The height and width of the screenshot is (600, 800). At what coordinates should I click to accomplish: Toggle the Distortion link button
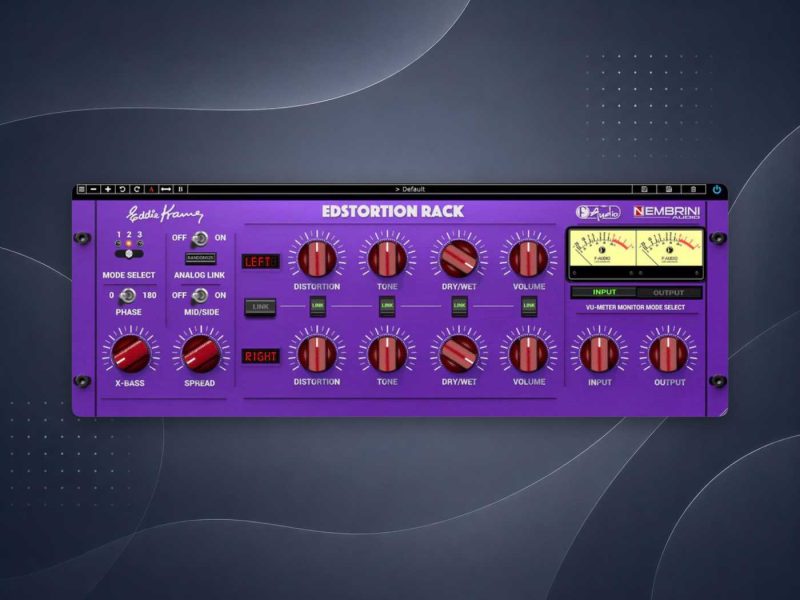(x=318, y=306)
